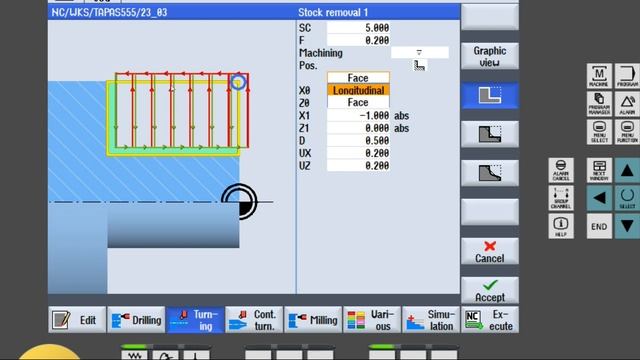The height and width of the screenshot is (360, 640).
Task: Open the Milling softkey
Action: 313,320
